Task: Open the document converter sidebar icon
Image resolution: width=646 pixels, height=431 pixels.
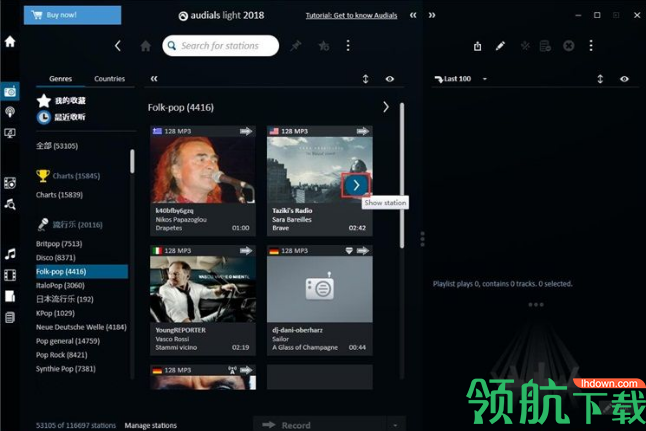Action: 10,296
